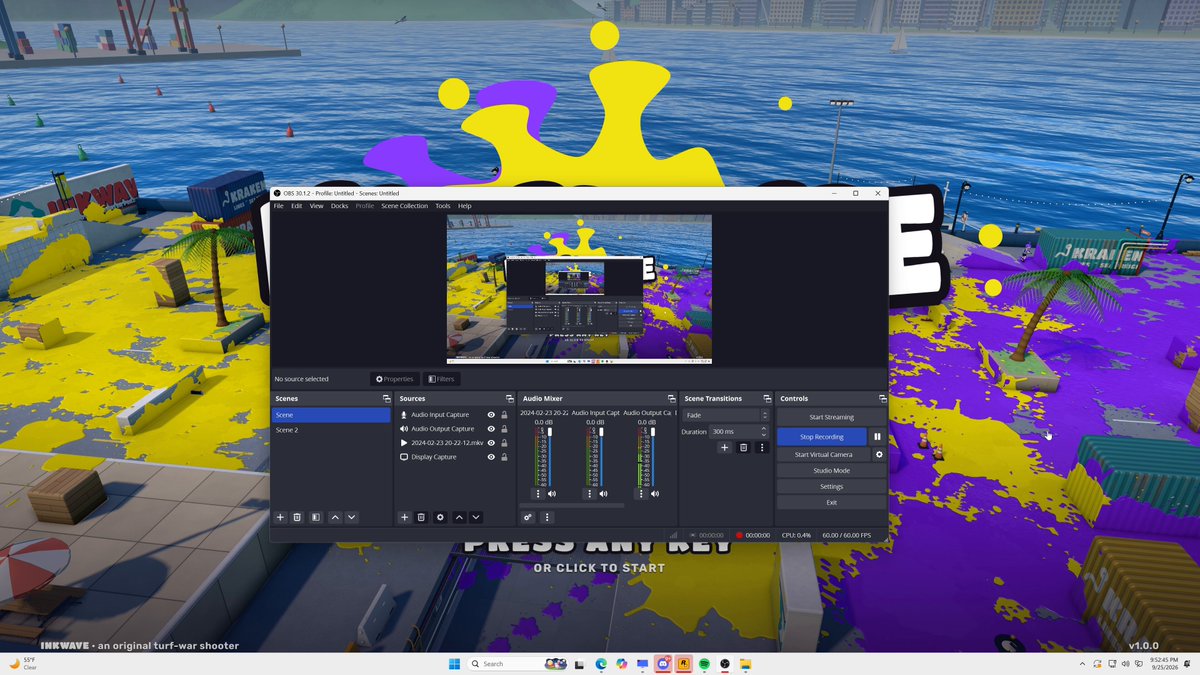Click Start Virtual Camera
This screenshot has width=1200, height=675.
pyautogui.click(x=824, y=454)
